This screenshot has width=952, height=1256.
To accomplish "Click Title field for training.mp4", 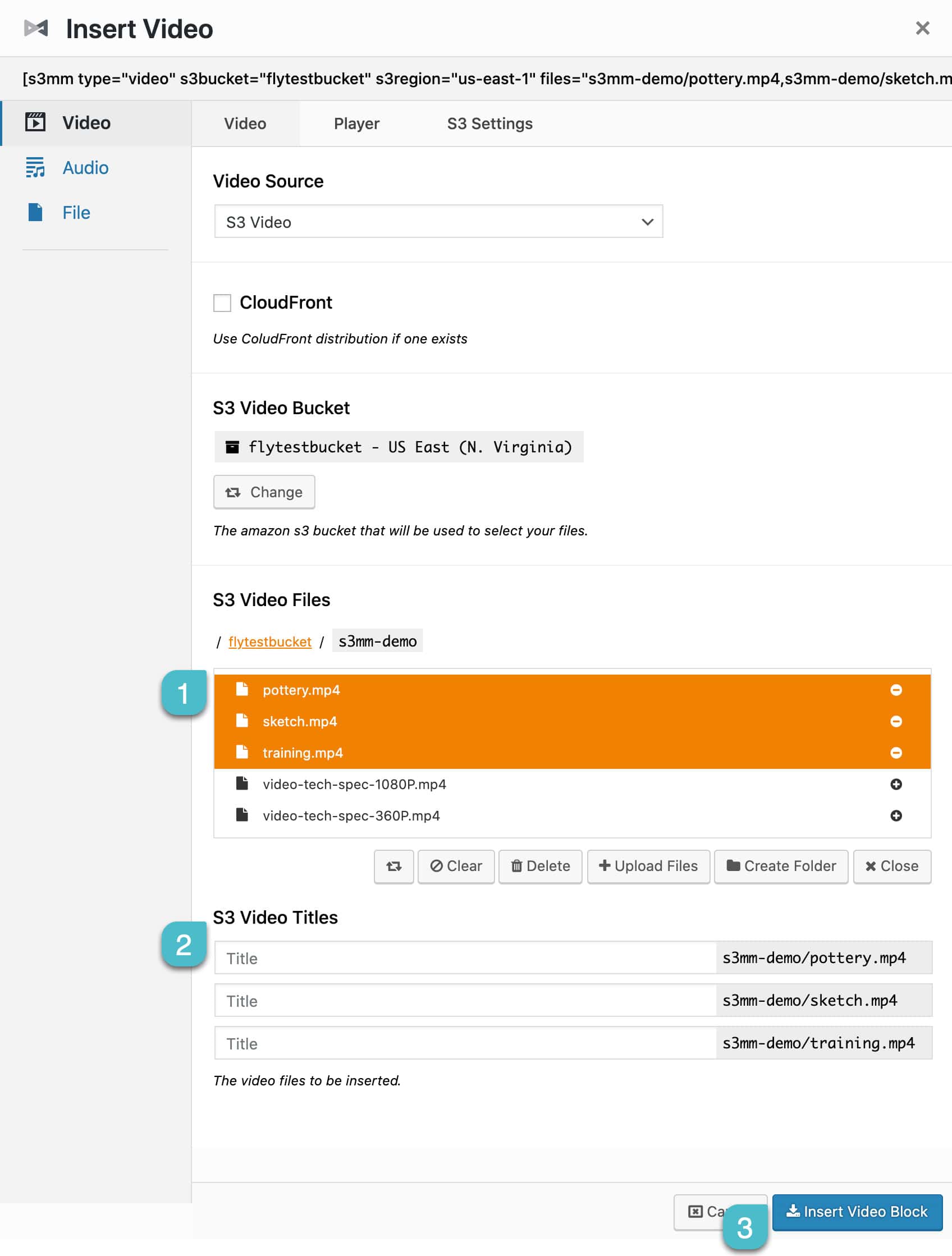I will (465, 1043).
